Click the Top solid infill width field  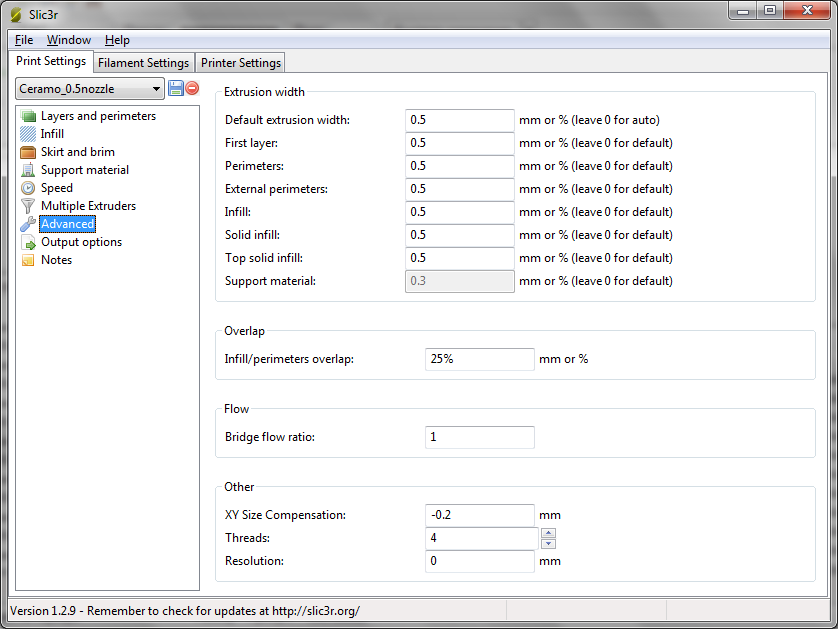click(460, 258)
